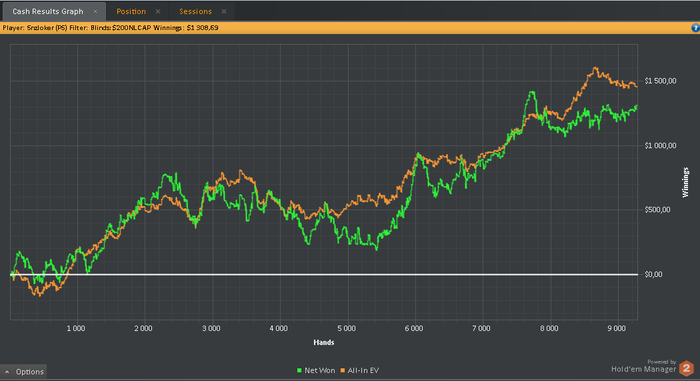The image size is (700, 381).
Task: Click the player filter info bar text
Action: [x=110, y=28]
